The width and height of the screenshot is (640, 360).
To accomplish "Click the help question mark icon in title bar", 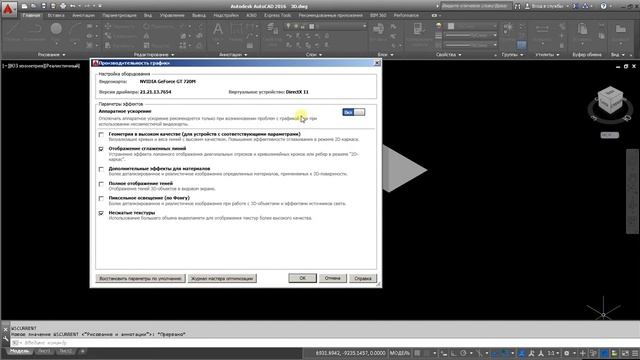I will [x=603, y=6].
